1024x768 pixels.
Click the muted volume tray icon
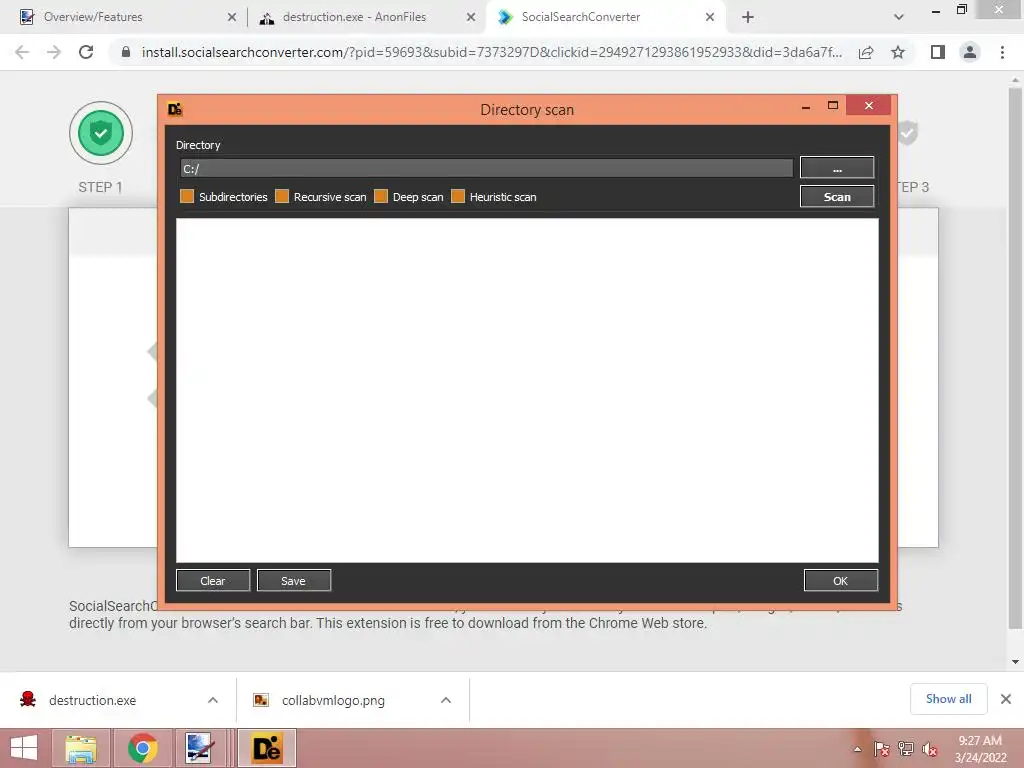[x=930, y=749]
